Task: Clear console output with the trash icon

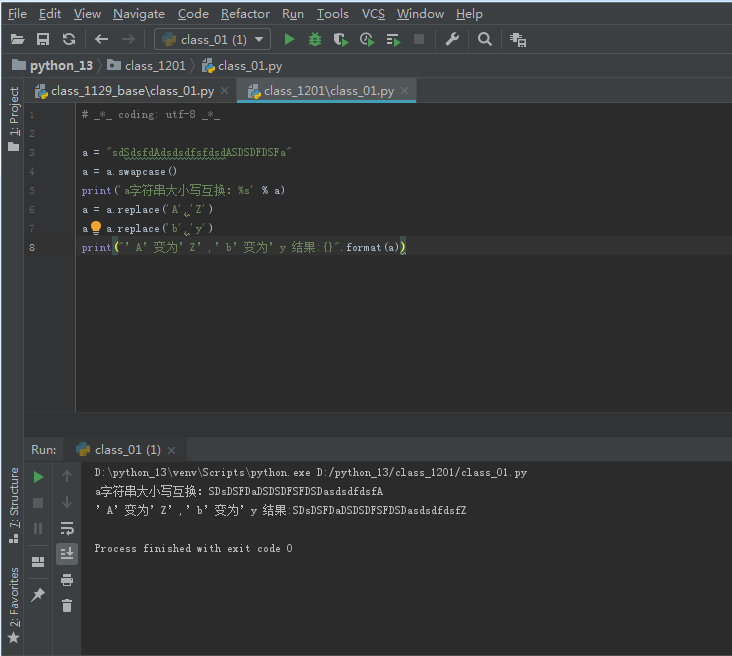Action: [x=67, y=605]
